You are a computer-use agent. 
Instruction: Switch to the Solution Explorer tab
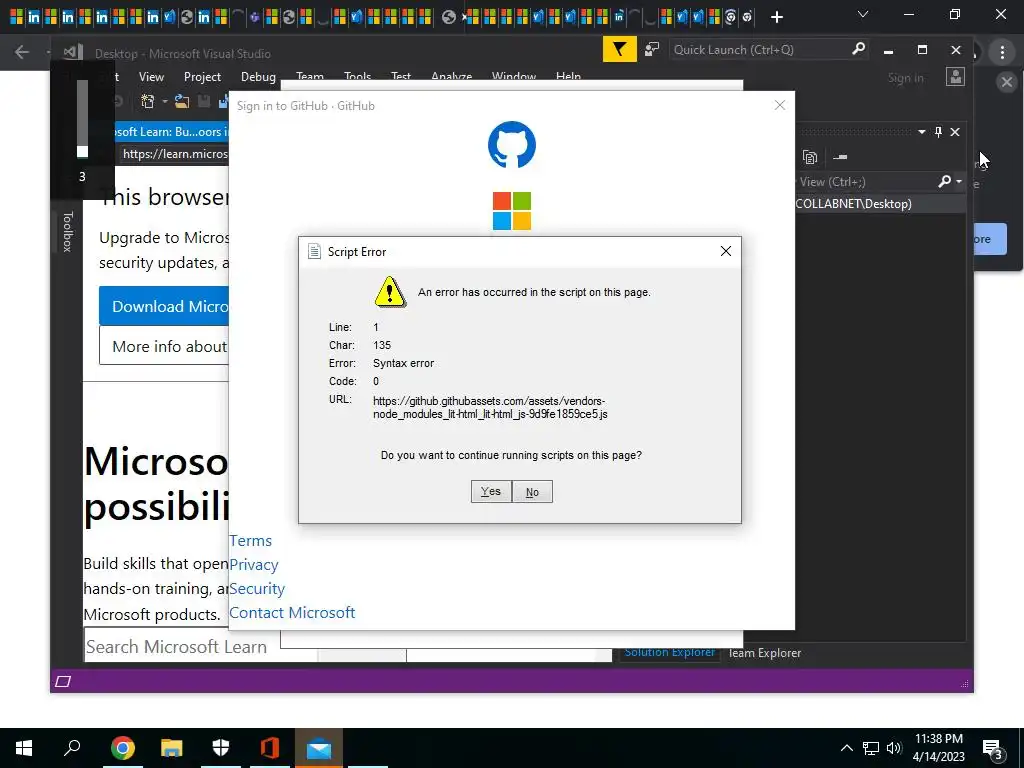pyautogui.click(x=669, y=652)
